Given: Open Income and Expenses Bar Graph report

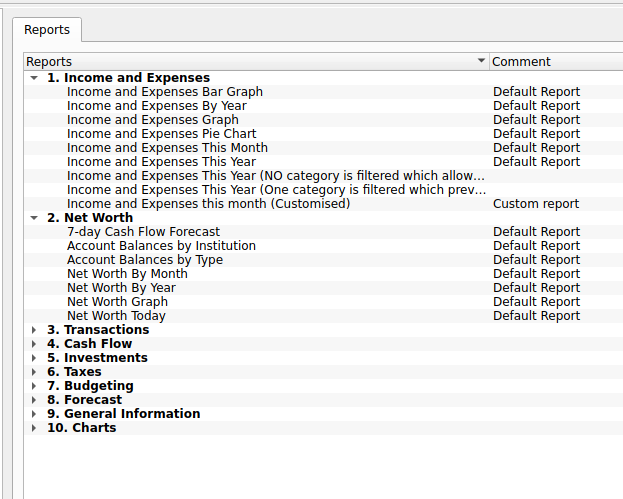Looking at the screenshot, I should click(164, 92).
